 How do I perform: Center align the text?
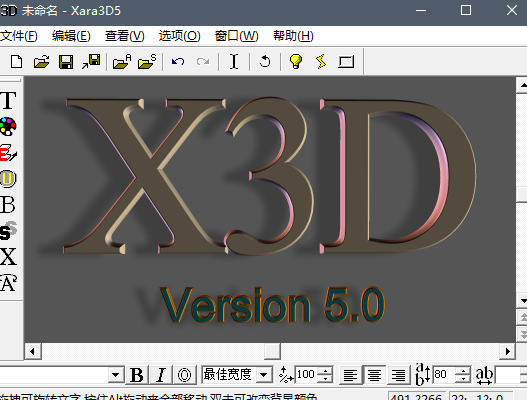(374, 375)
